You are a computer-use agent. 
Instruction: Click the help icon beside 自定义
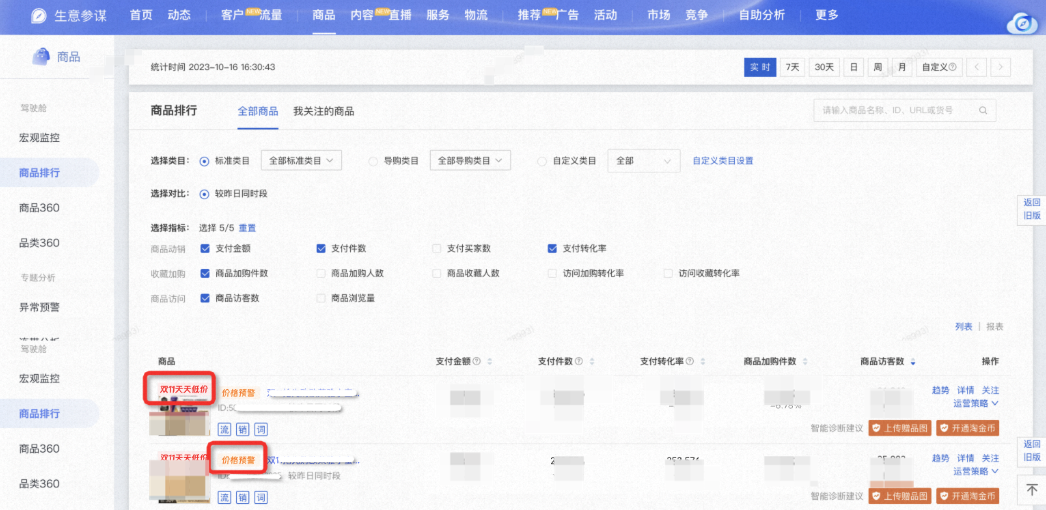953,67
